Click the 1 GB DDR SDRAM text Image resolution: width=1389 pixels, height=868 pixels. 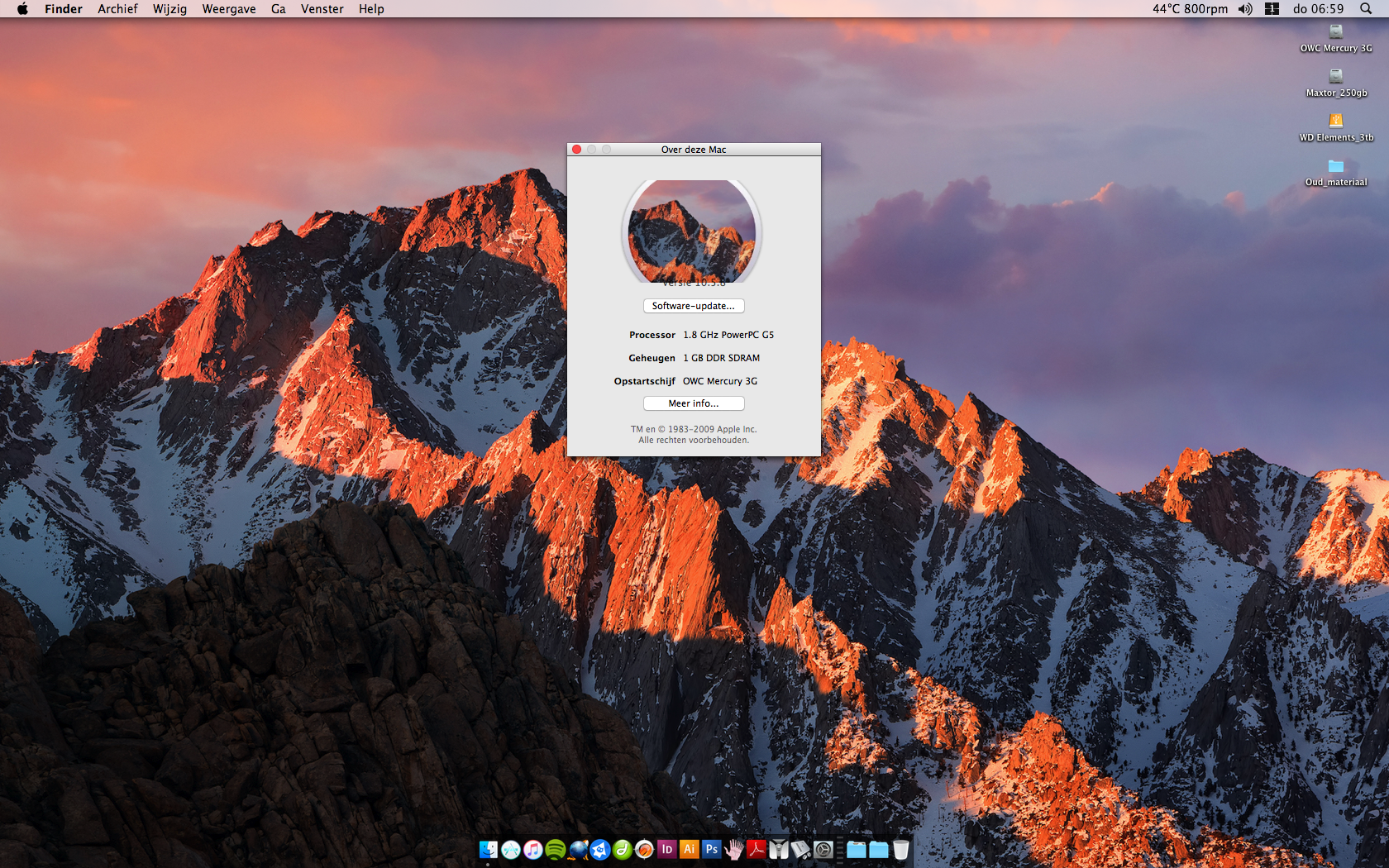pos(721,358)
